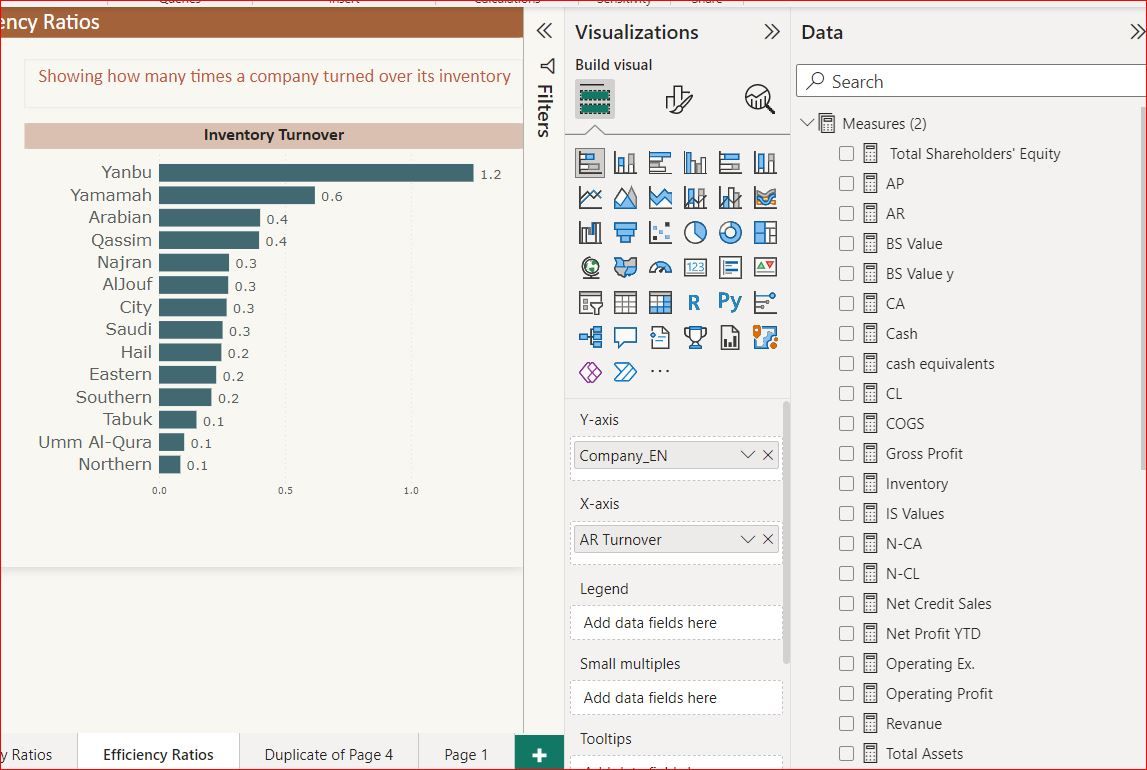Select the Python visual icon
This screenshot has height=770, width=1147.
click(730, 302)
